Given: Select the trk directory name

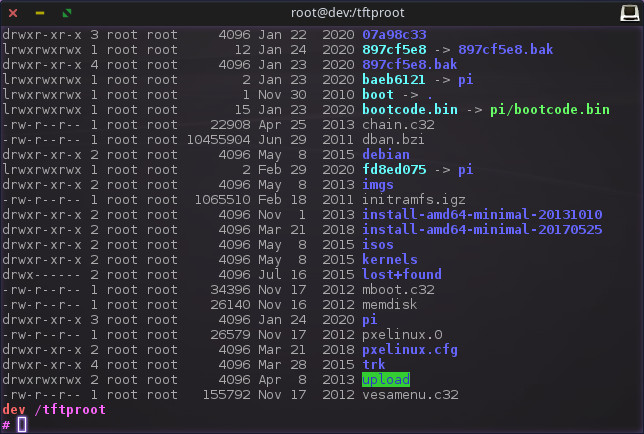Looking at the screenshot, I should [x=374, y=365].
